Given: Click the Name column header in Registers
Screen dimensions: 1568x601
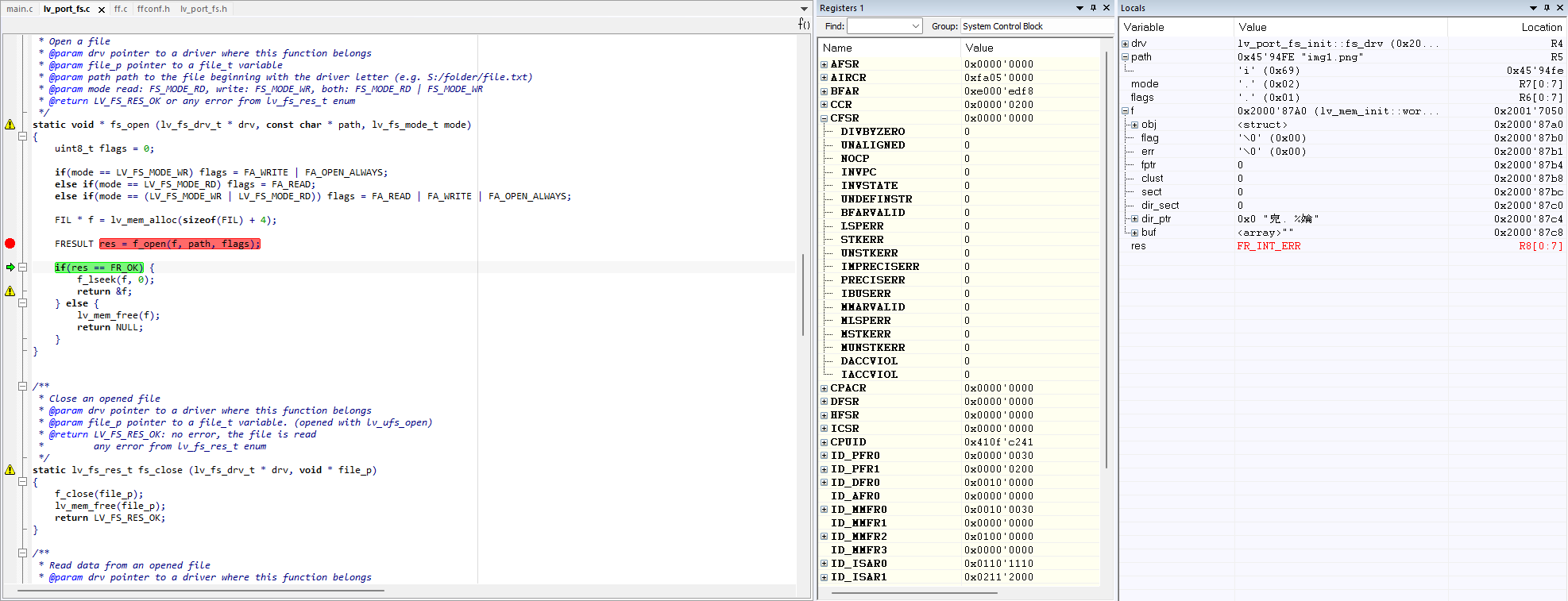Looking at the screenshot, I should (x=889, y=48).
